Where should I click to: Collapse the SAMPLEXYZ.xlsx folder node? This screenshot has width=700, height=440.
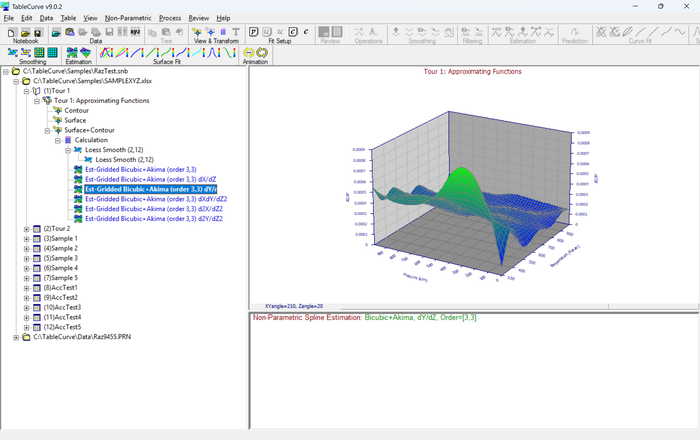click(16, 81)
